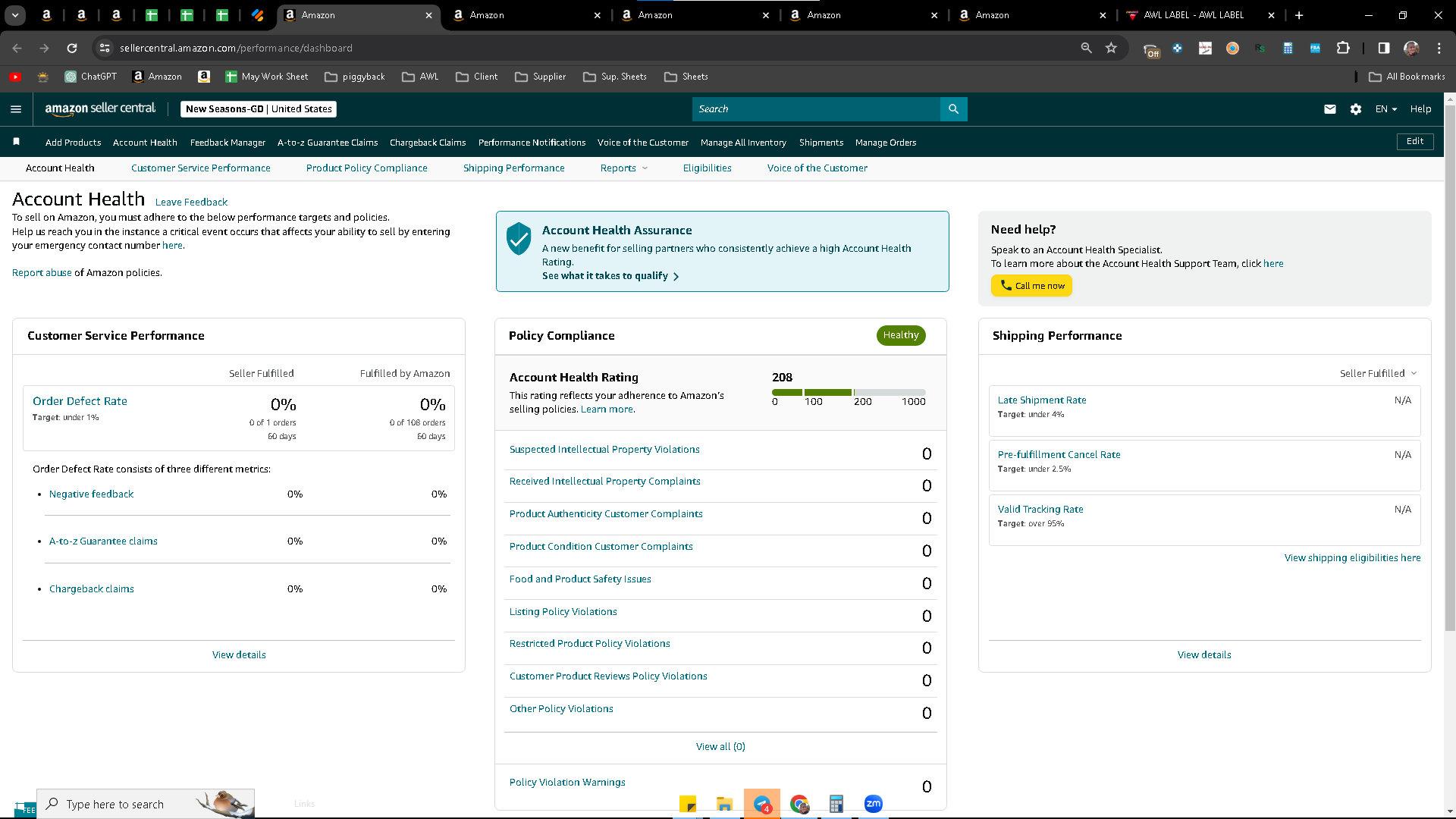Click the Report abuse link
Viewport: 1456px width, 819px height.
pos(42,273)
